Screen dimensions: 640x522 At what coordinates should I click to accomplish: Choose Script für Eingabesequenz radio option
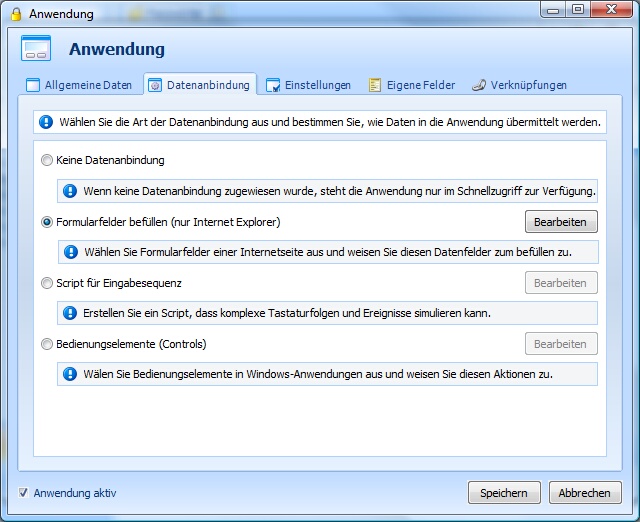pos(47,283)
